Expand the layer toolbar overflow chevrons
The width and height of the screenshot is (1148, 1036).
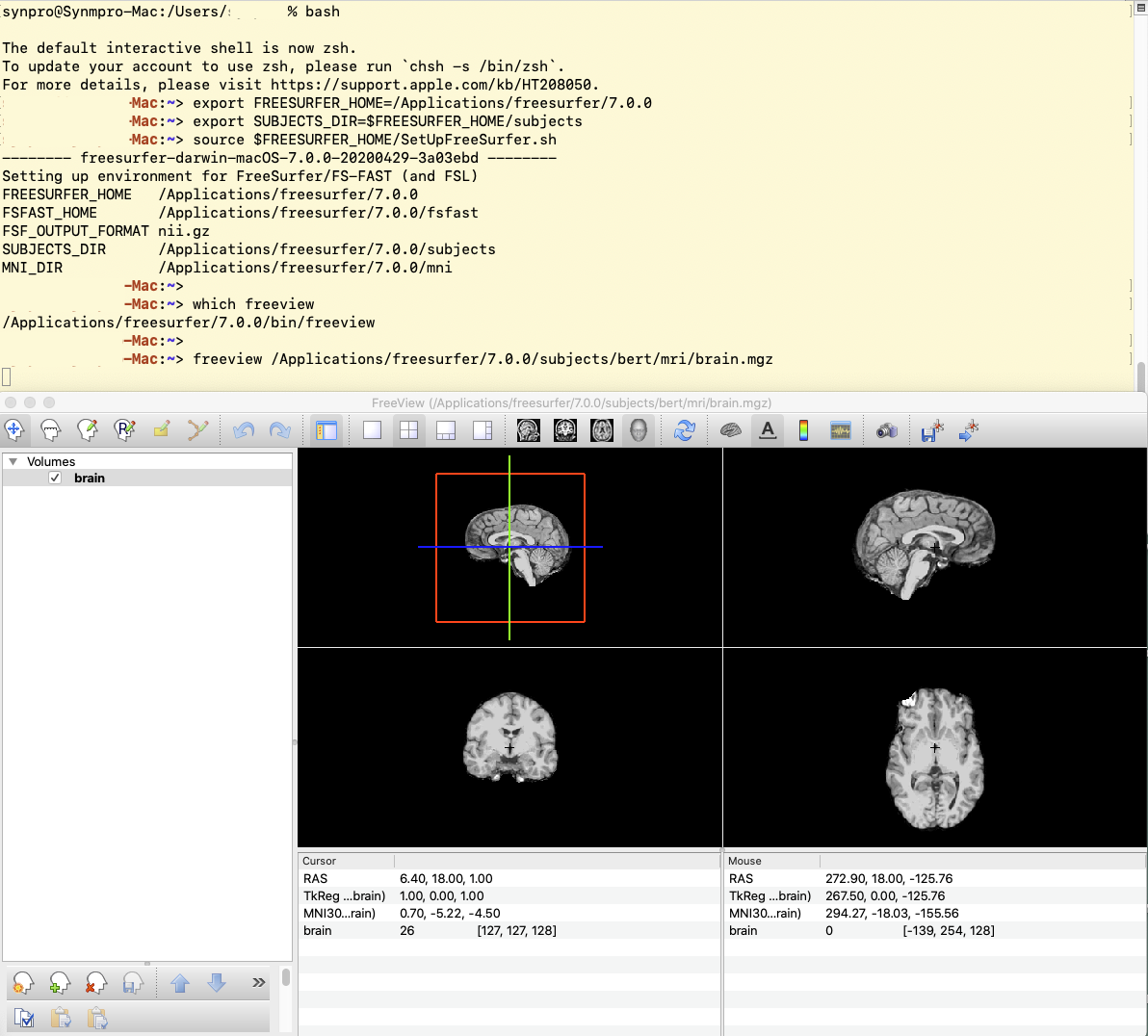(258, 982)
